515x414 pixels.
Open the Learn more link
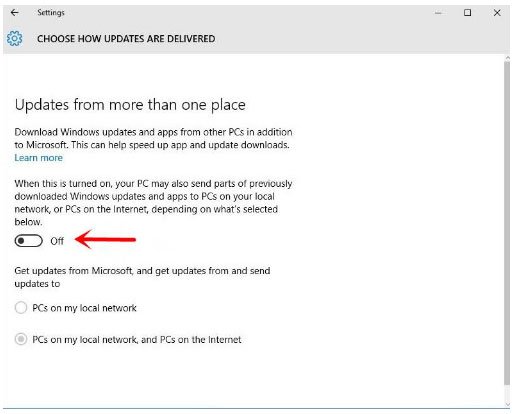[38, 158]
